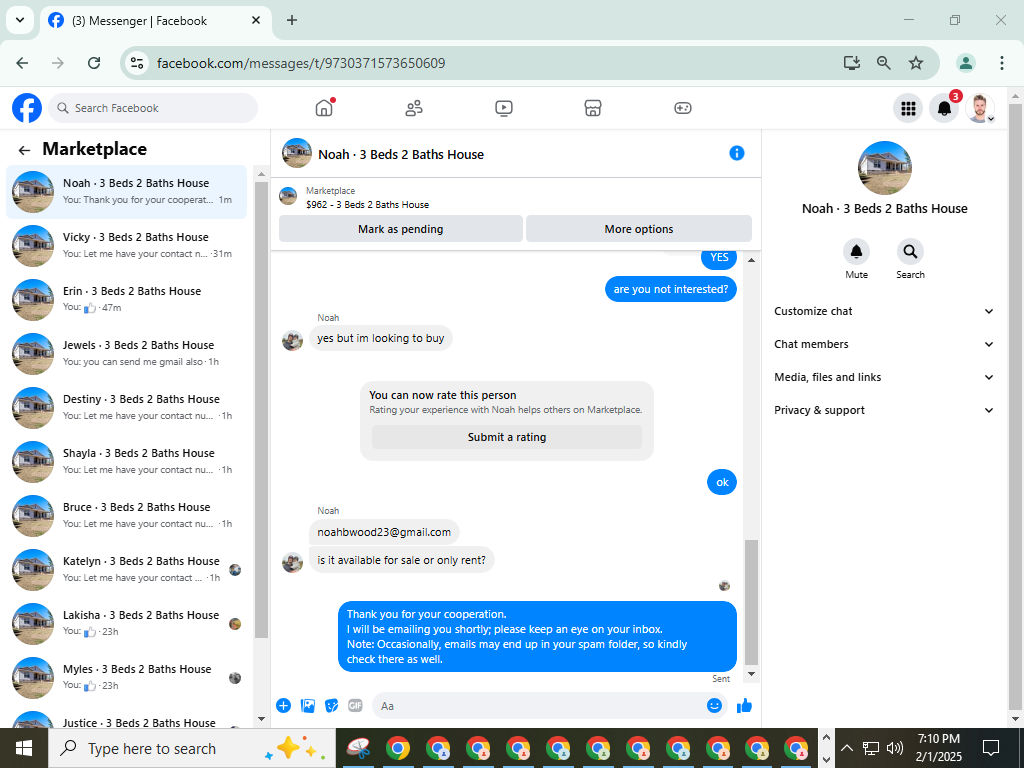Click the noahbwood23@gmail.com message
Screen dimensions: 1024x768
384,532
